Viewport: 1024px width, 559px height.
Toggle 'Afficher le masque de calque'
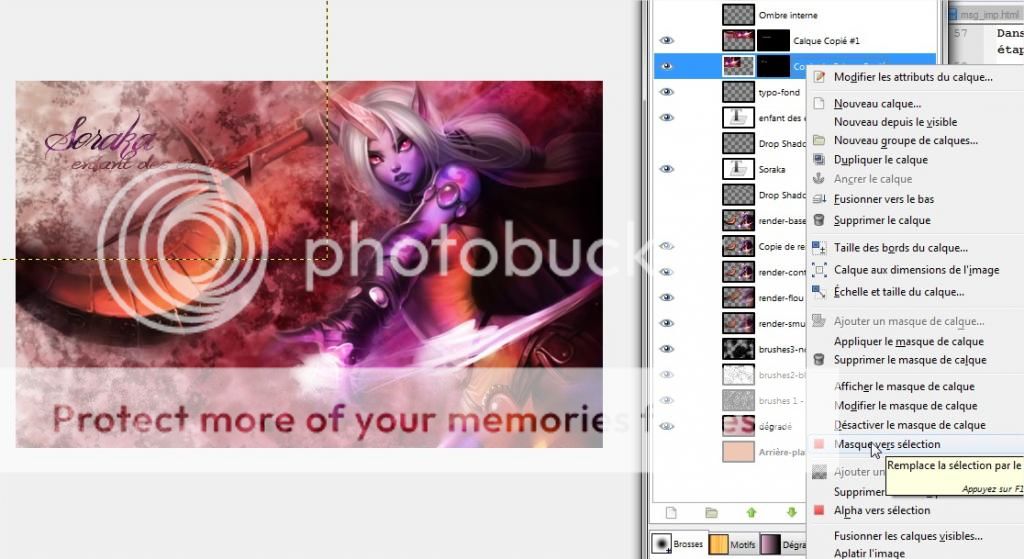[904, 387]
